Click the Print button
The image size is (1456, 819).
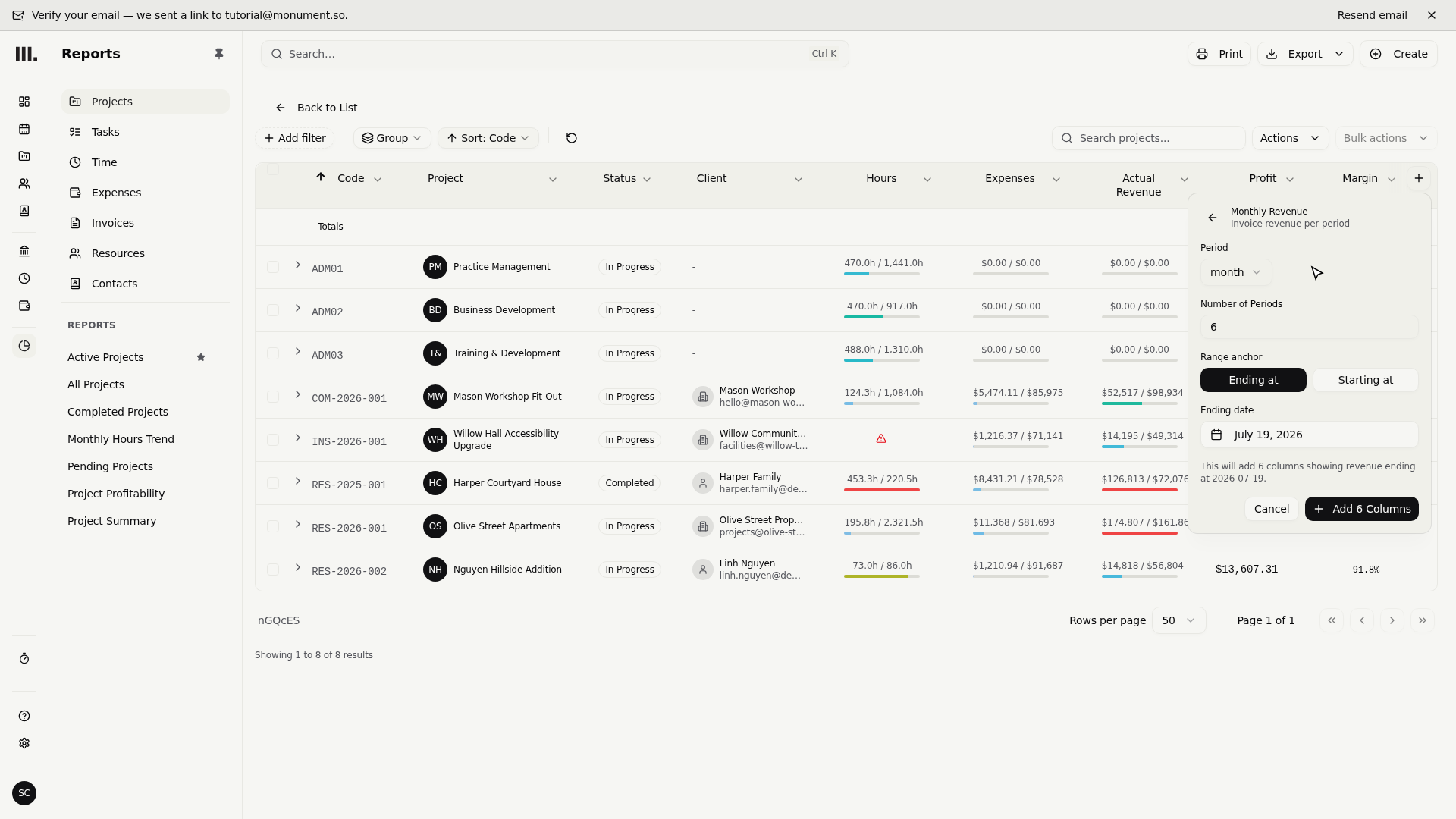pos(1219,54)
